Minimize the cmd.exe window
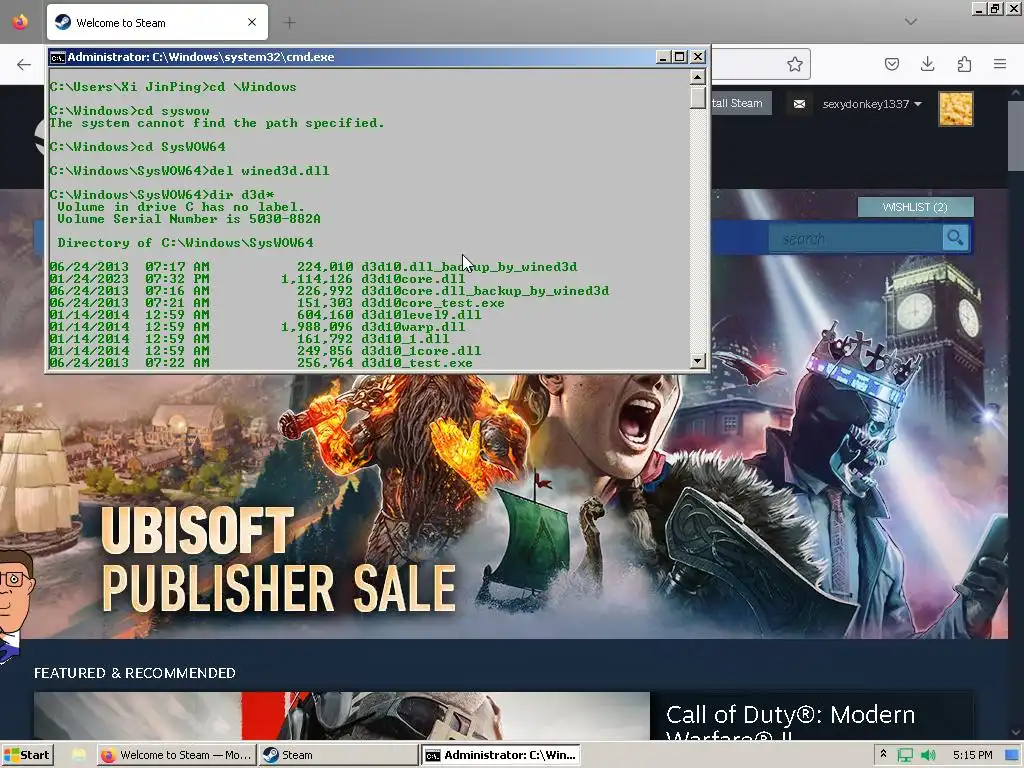 pos(663,57)
